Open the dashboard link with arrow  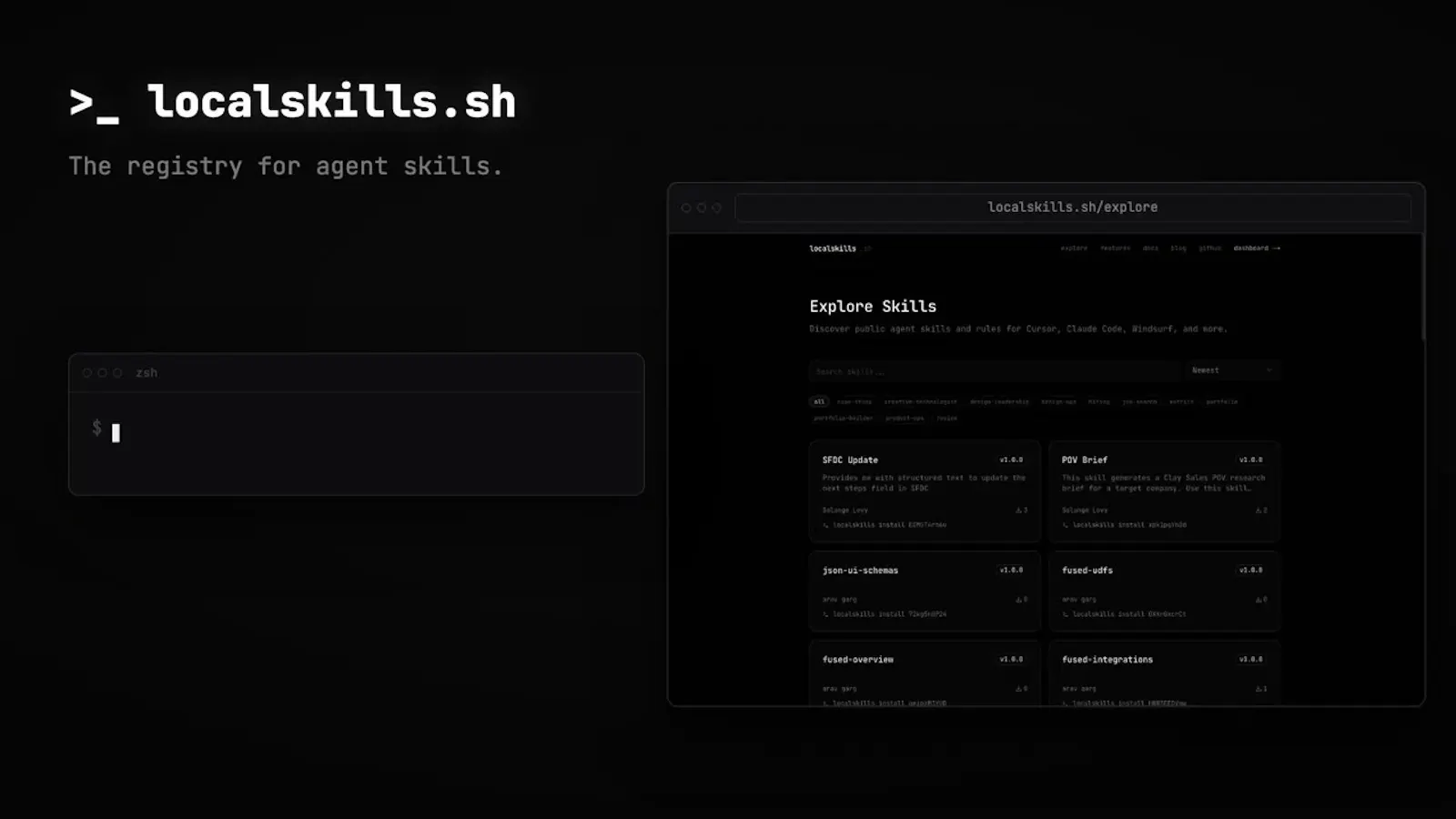(x=1257, y=248)
